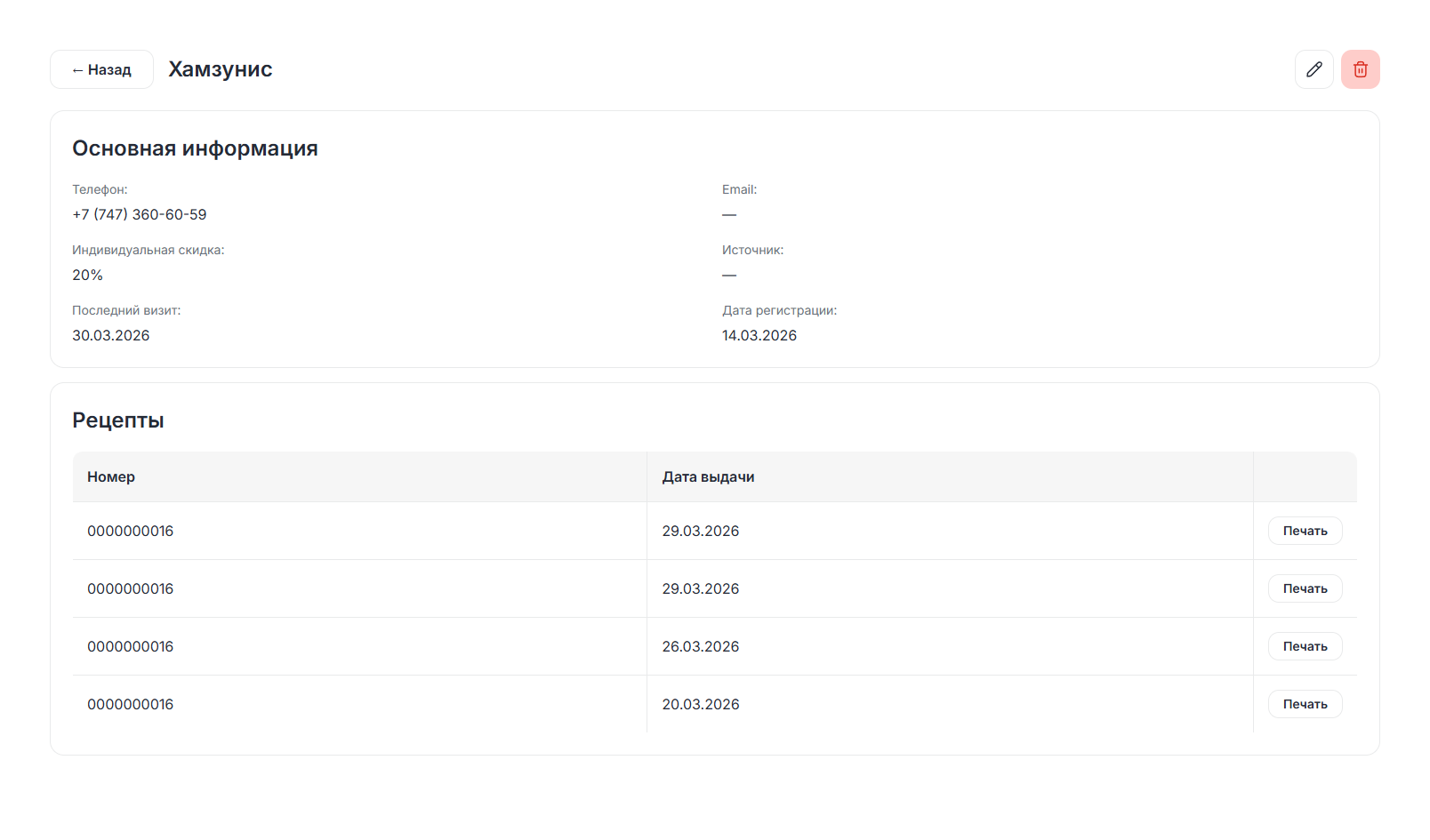Click the Основная информация section heading
The image size is (1430, 840).
[195, 148]
